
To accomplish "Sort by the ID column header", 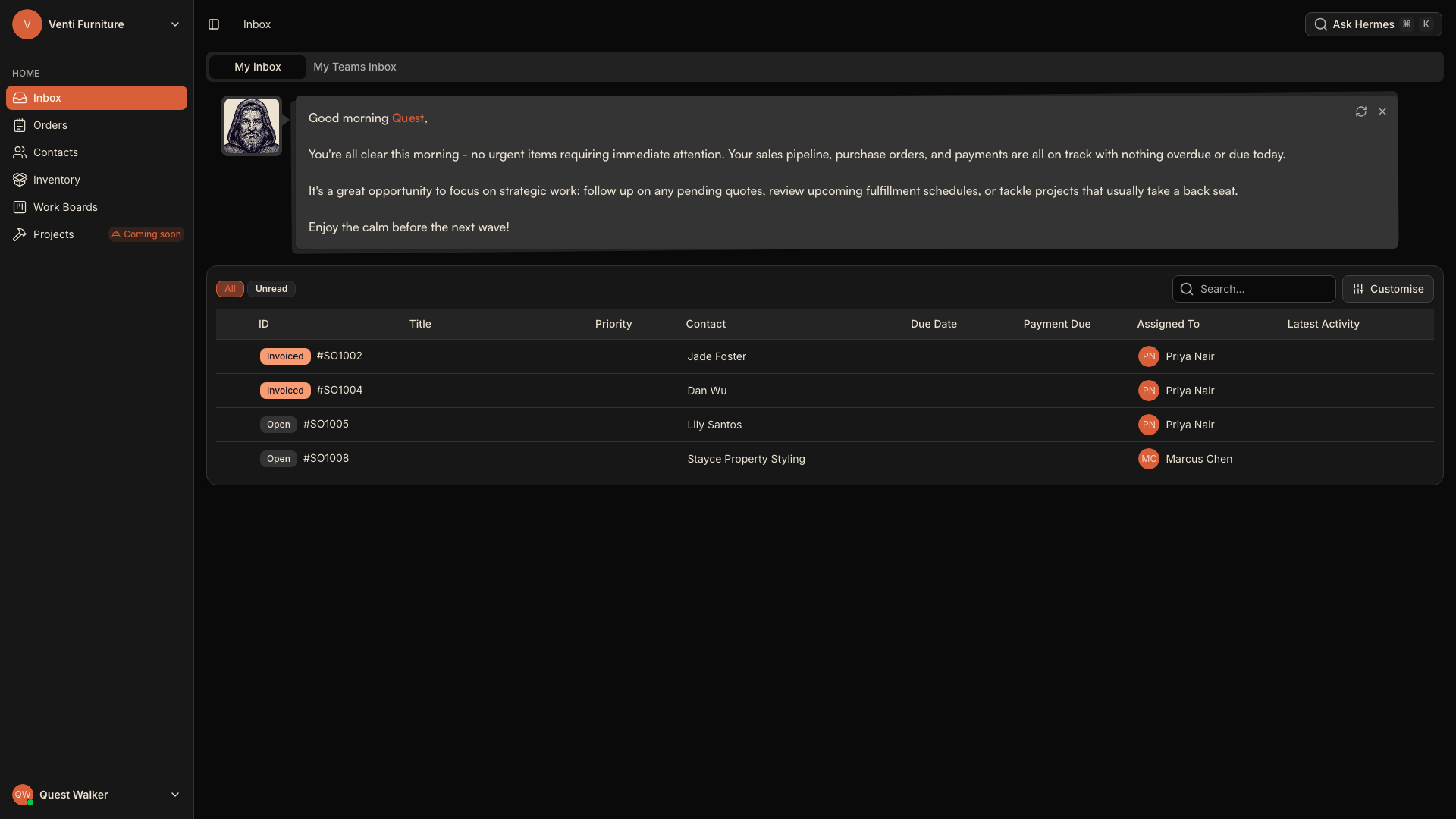I will (264, 324).
